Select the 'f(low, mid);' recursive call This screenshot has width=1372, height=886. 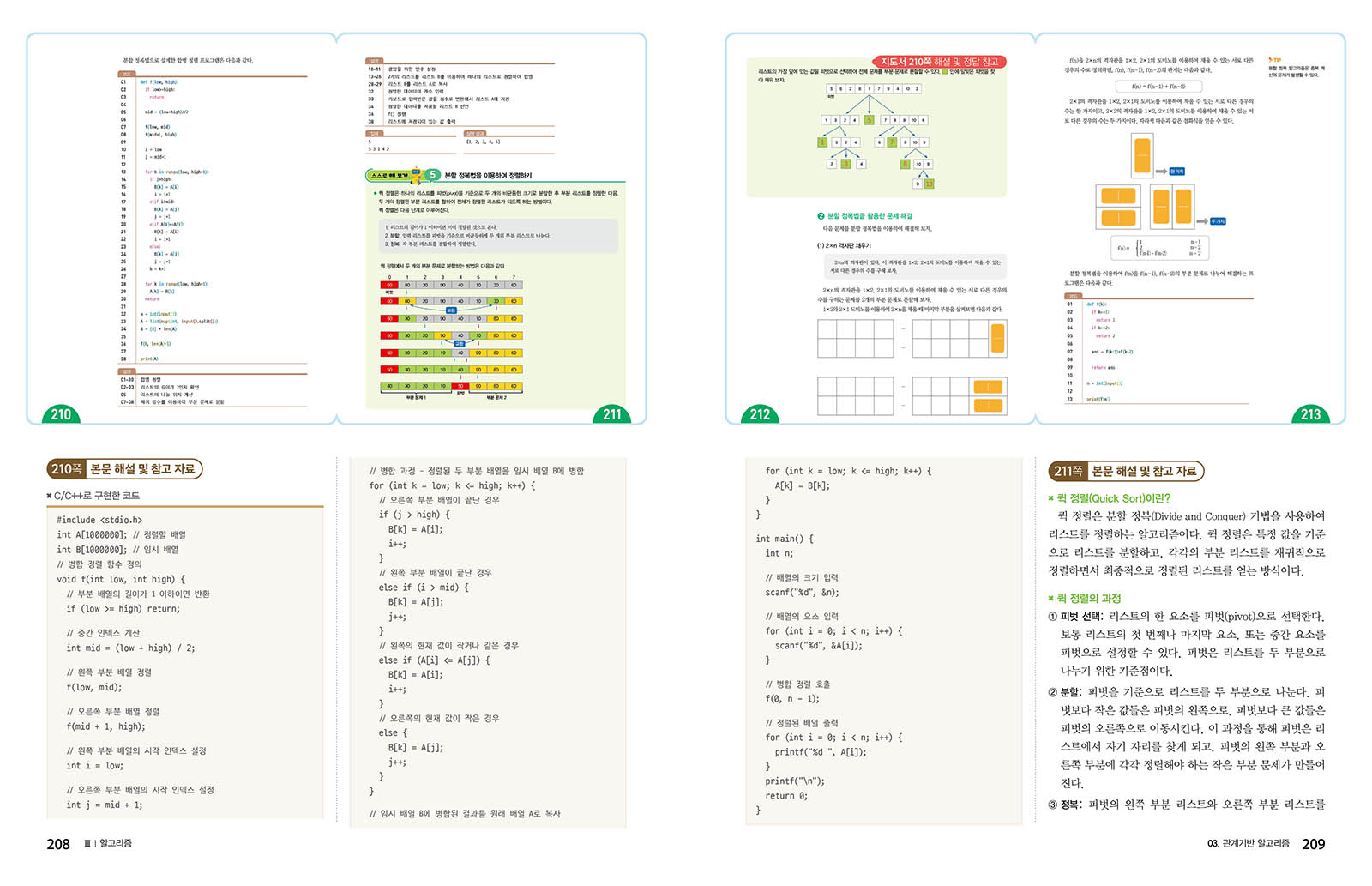(94, 687)
